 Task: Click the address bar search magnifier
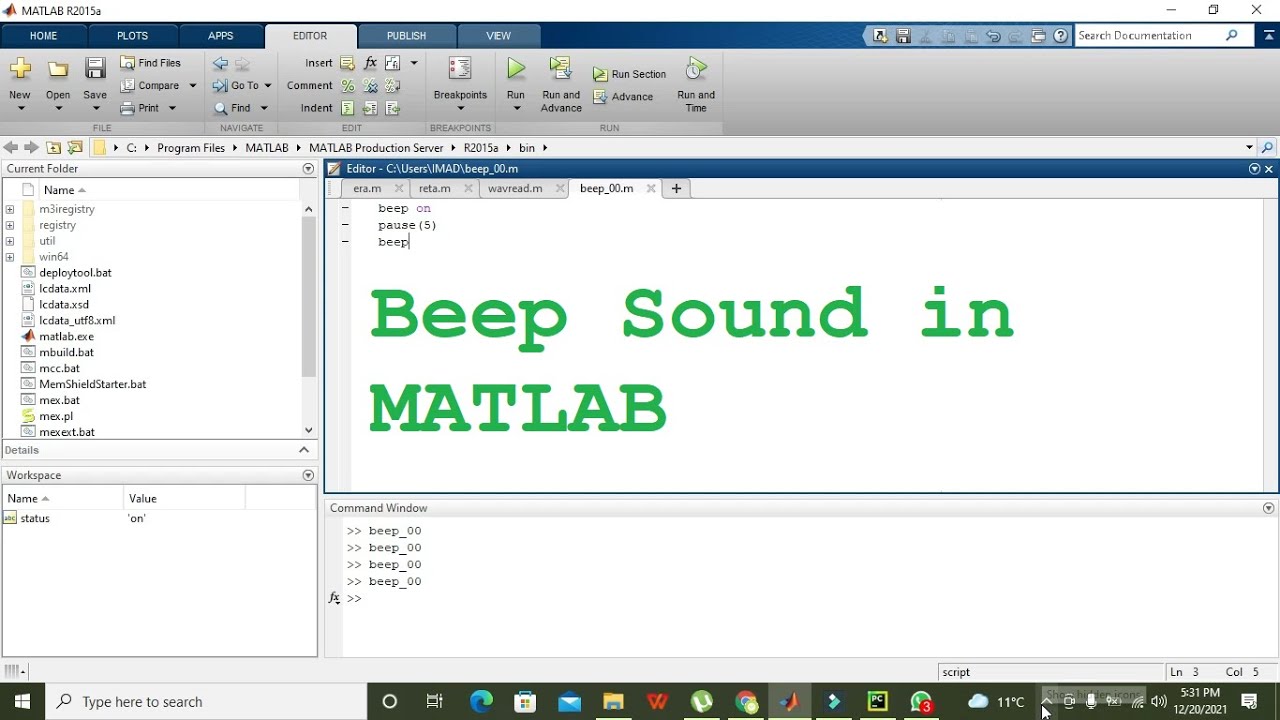tap(1267, 147)
